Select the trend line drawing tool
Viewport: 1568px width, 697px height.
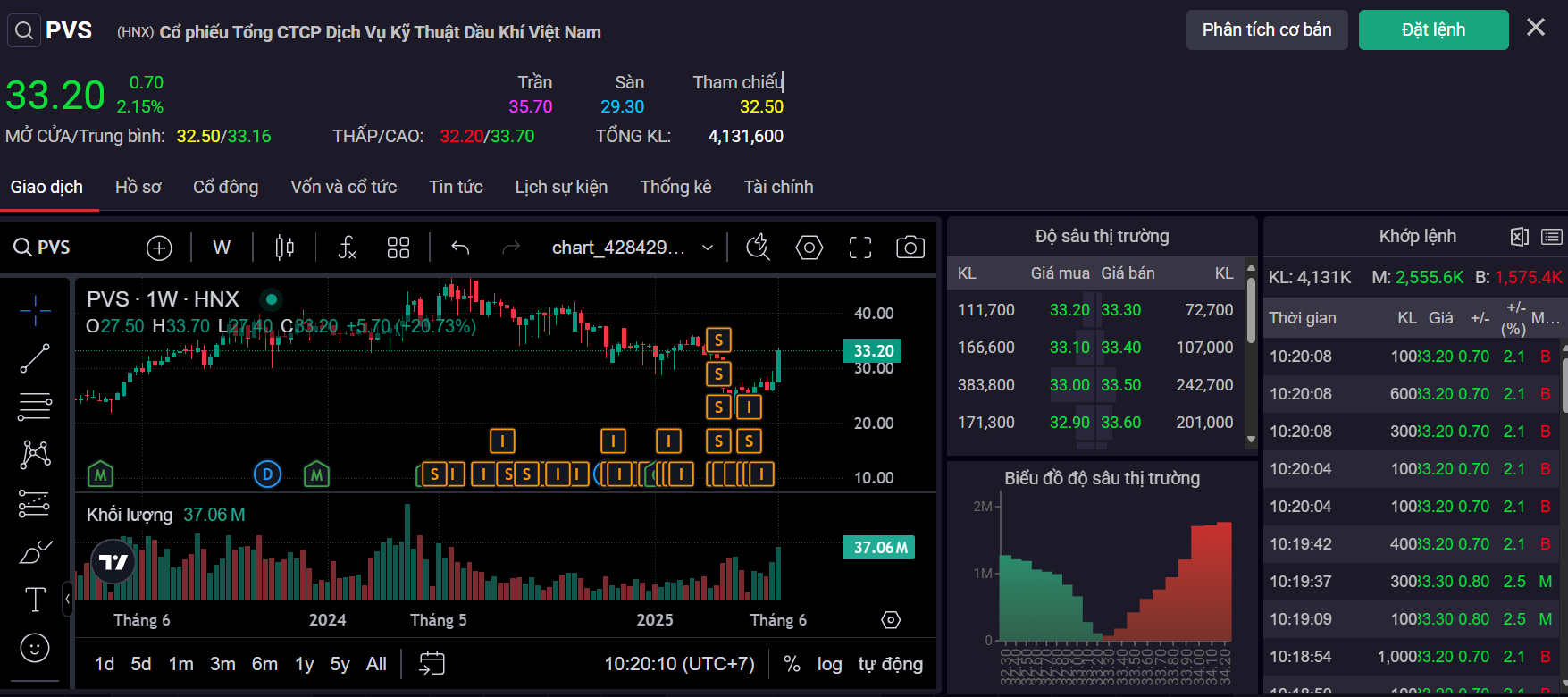tap(35, 358)
